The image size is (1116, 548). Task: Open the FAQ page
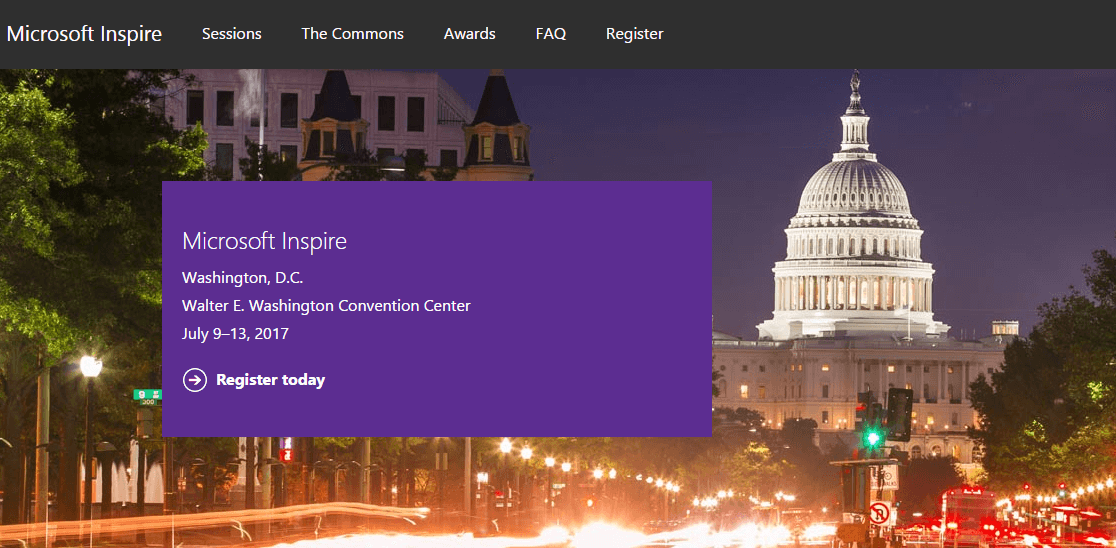tap(551, 33)
